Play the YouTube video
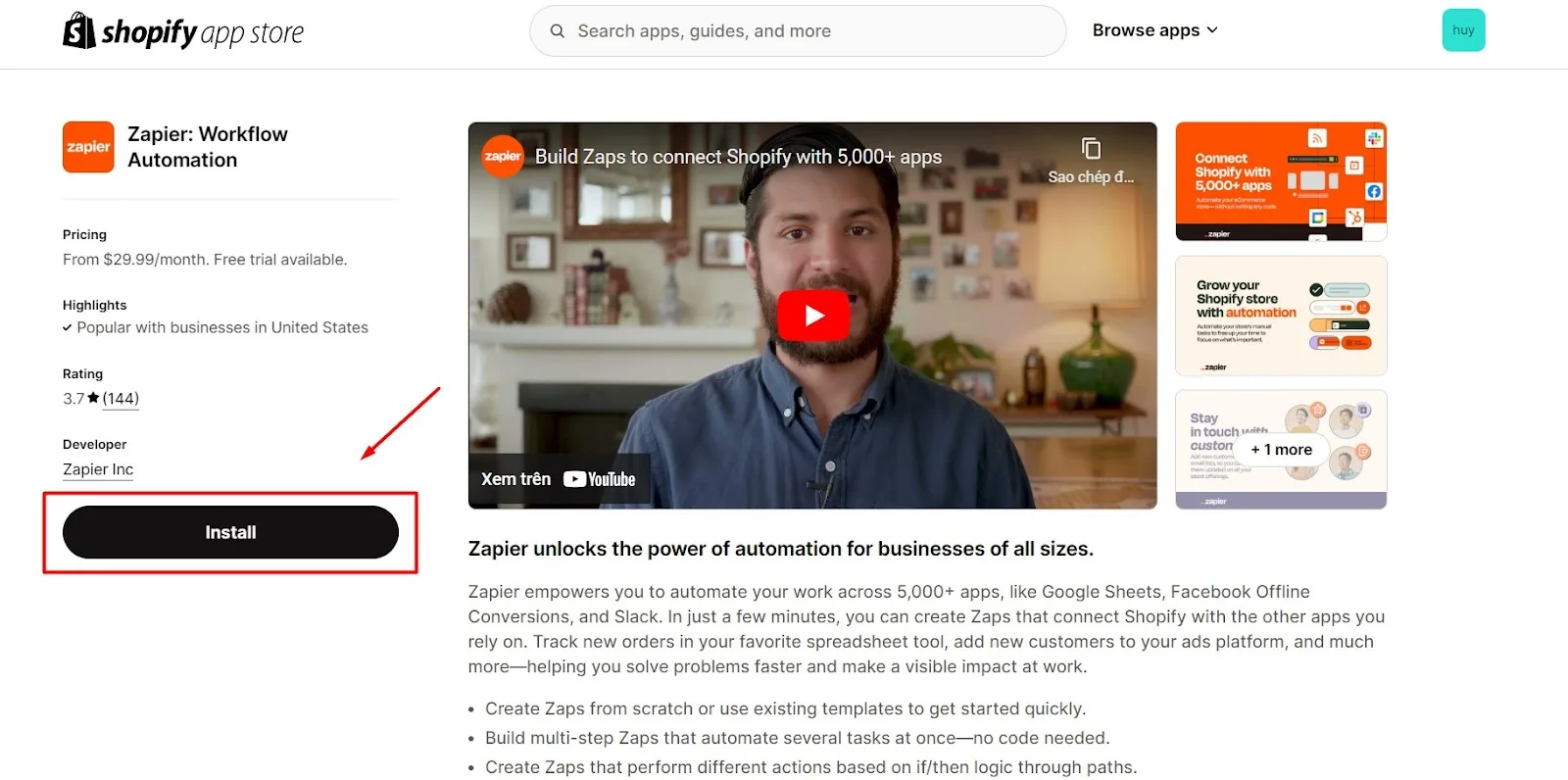The width and height of the screenshot is (1568, 780). (813, 316)
